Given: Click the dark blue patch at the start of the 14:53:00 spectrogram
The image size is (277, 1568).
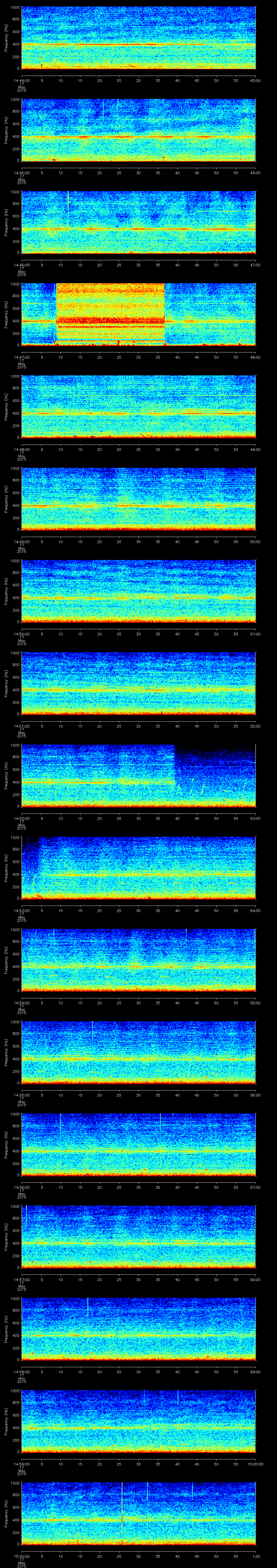Looking at the screenshot, I should coord(29,849).
